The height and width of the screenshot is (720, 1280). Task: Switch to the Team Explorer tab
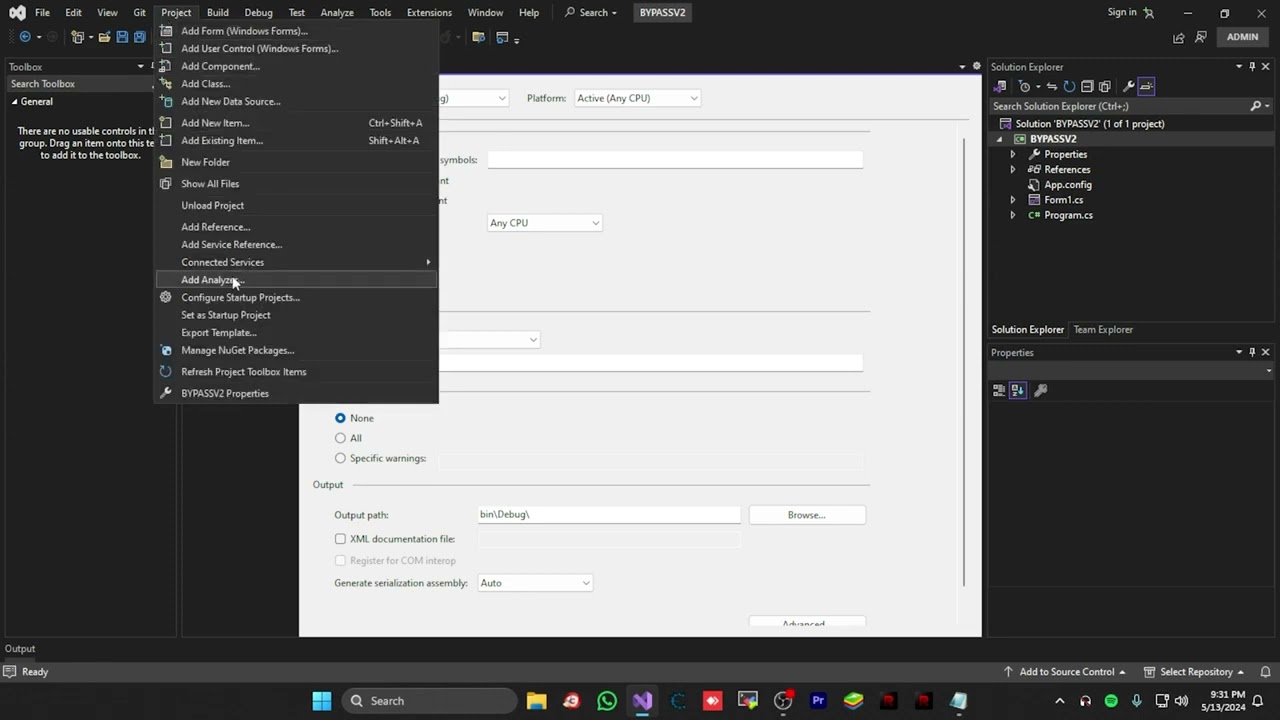[1103, 329]
